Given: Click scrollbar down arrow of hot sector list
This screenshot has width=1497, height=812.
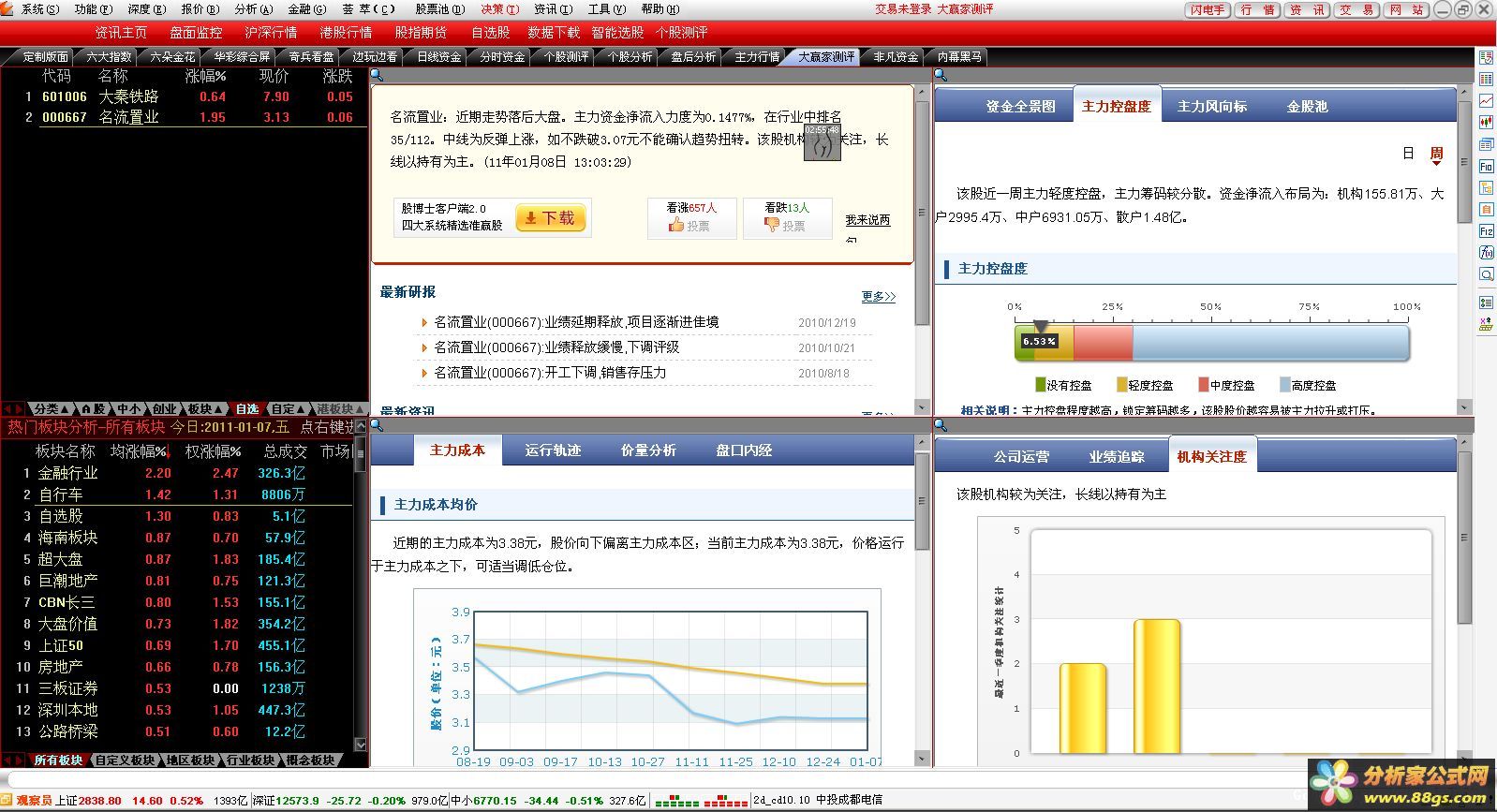Looking at the screenshot, I should [x=361, y=746].
